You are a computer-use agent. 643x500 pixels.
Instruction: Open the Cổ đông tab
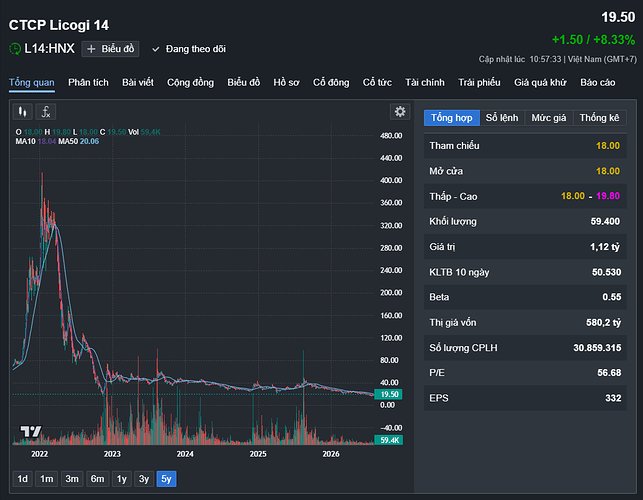point(331,83)
